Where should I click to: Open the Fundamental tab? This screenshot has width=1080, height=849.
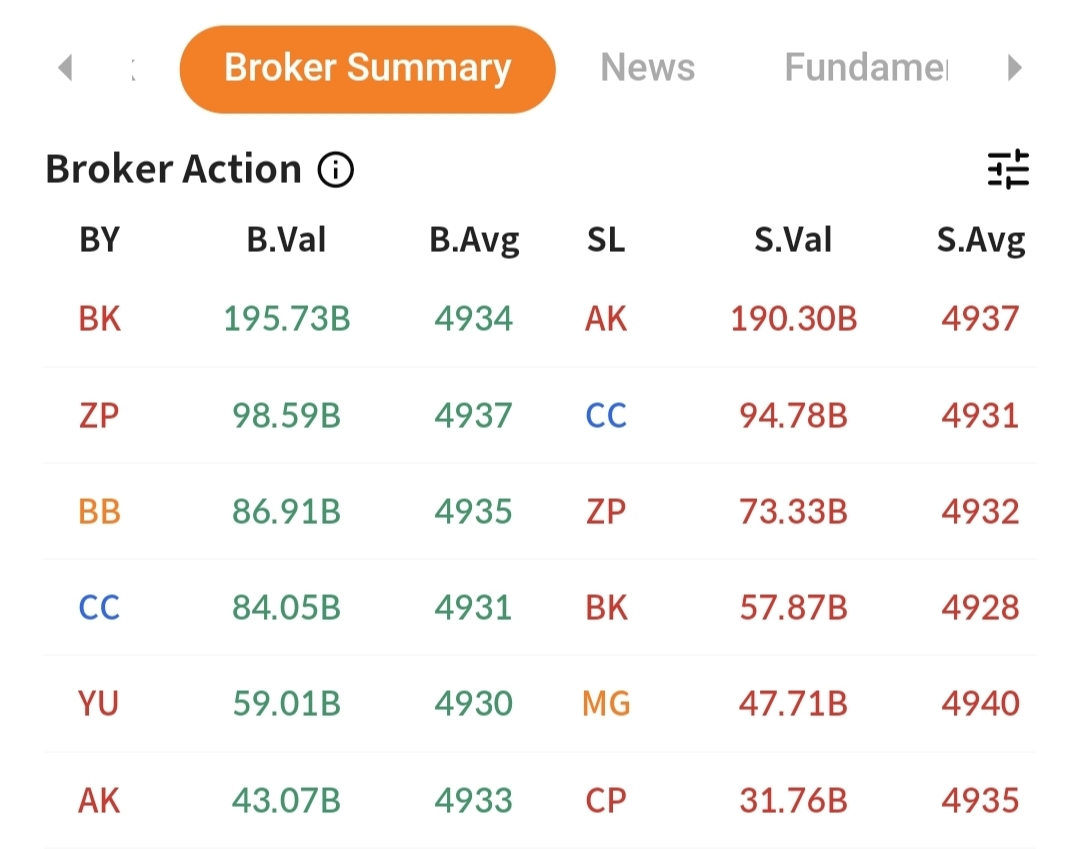click(866, 67)
